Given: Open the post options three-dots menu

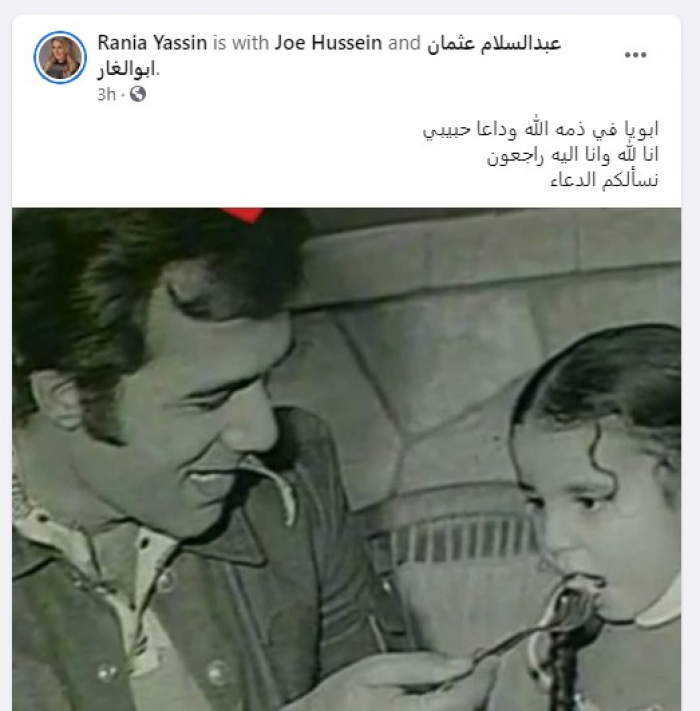Looking at the screenshot, I should point(635,55).
